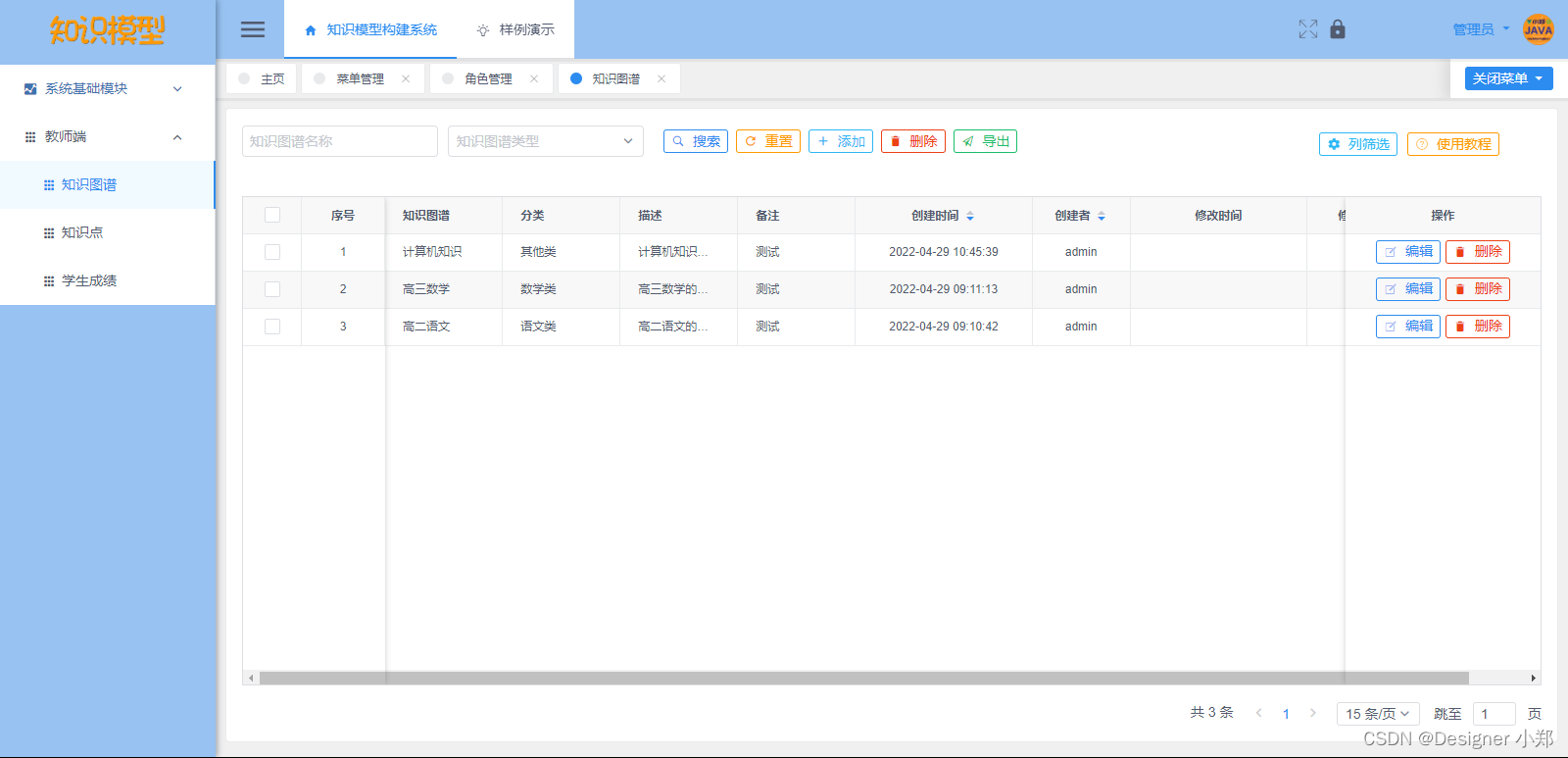Open the 主页 tab
This screenshot has height=758, width=1568.
point(262,78)
